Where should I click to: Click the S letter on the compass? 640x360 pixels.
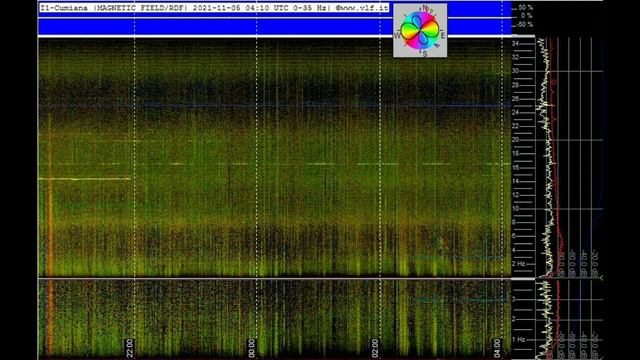coord(425,53)
